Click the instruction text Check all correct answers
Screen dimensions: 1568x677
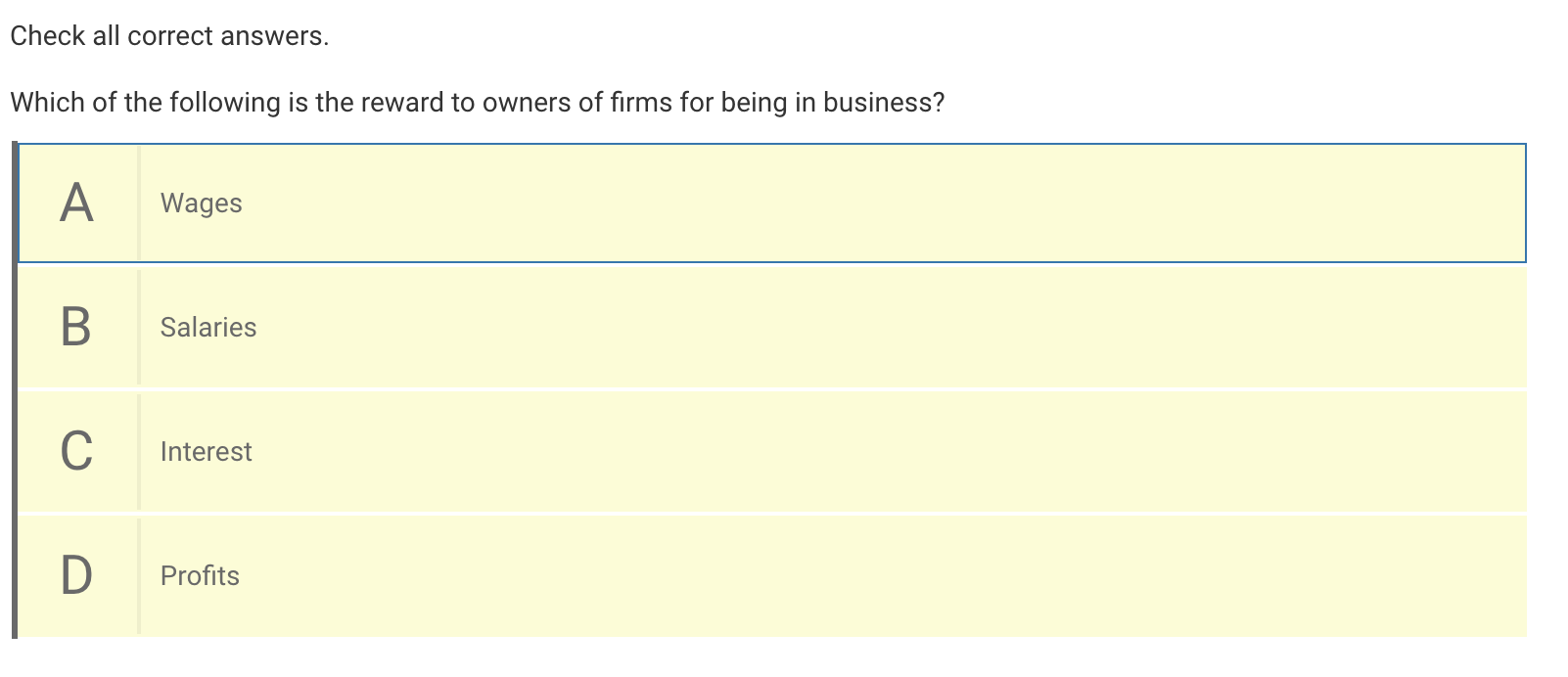(169, 37)
